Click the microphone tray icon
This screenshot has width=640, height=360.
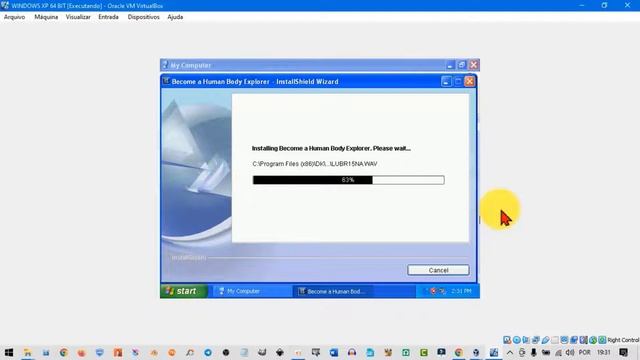click(x=533, y=352)
